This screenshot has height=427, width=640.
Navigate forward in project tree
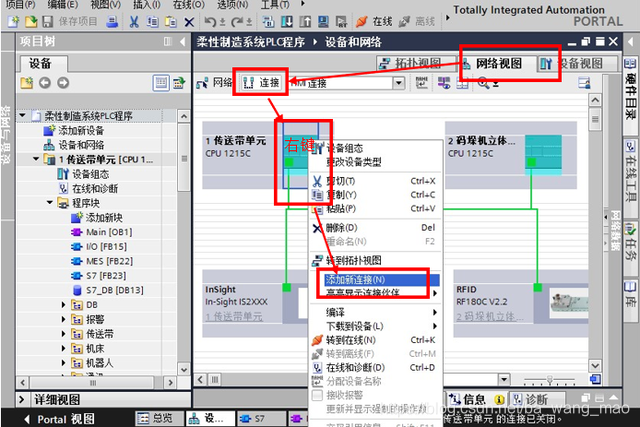tap(63, 83)
